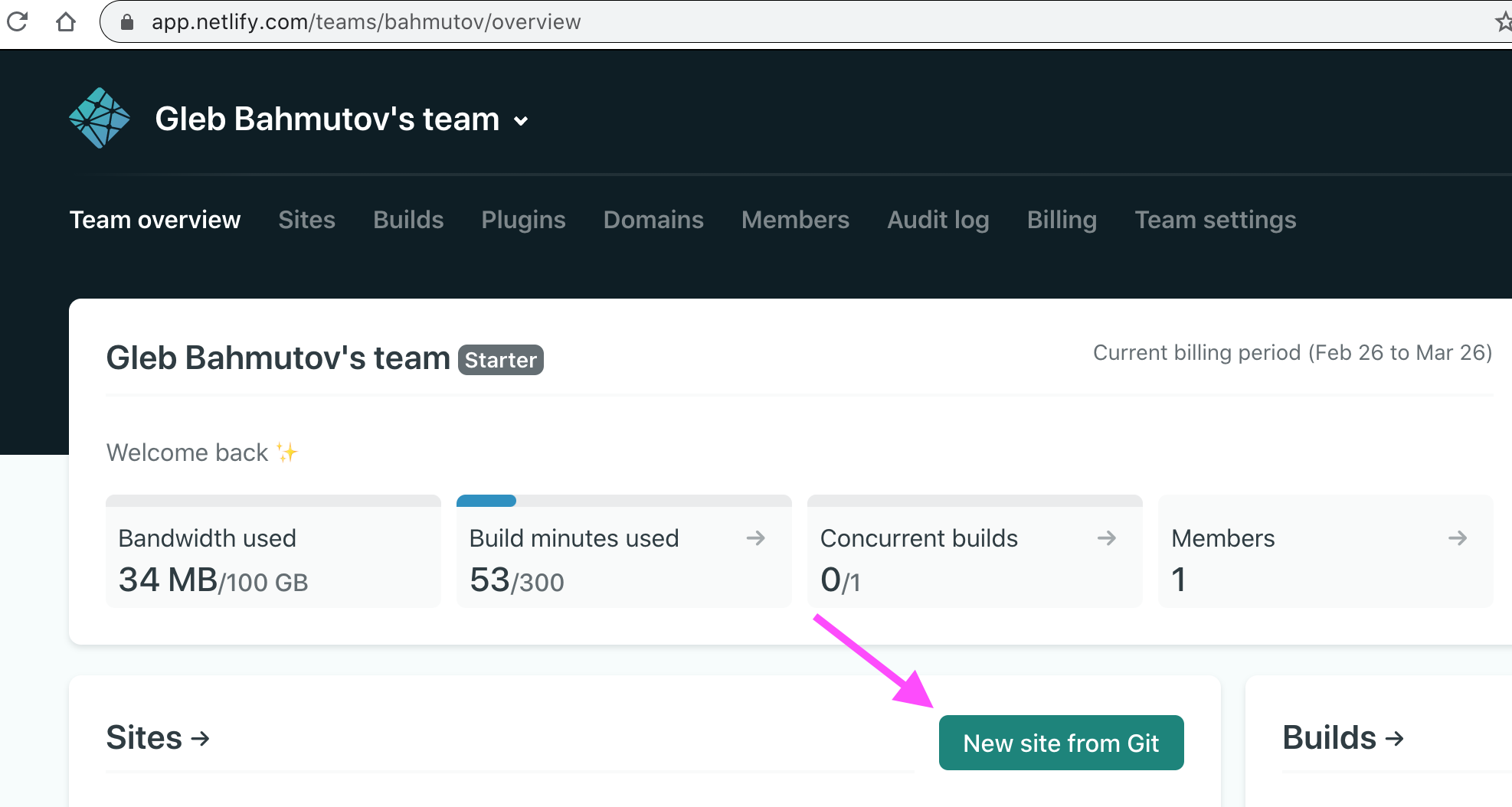Screen dimensions: 1512x807
Task: Click the 53/300 build minutes value
Action: coord(517,580)
